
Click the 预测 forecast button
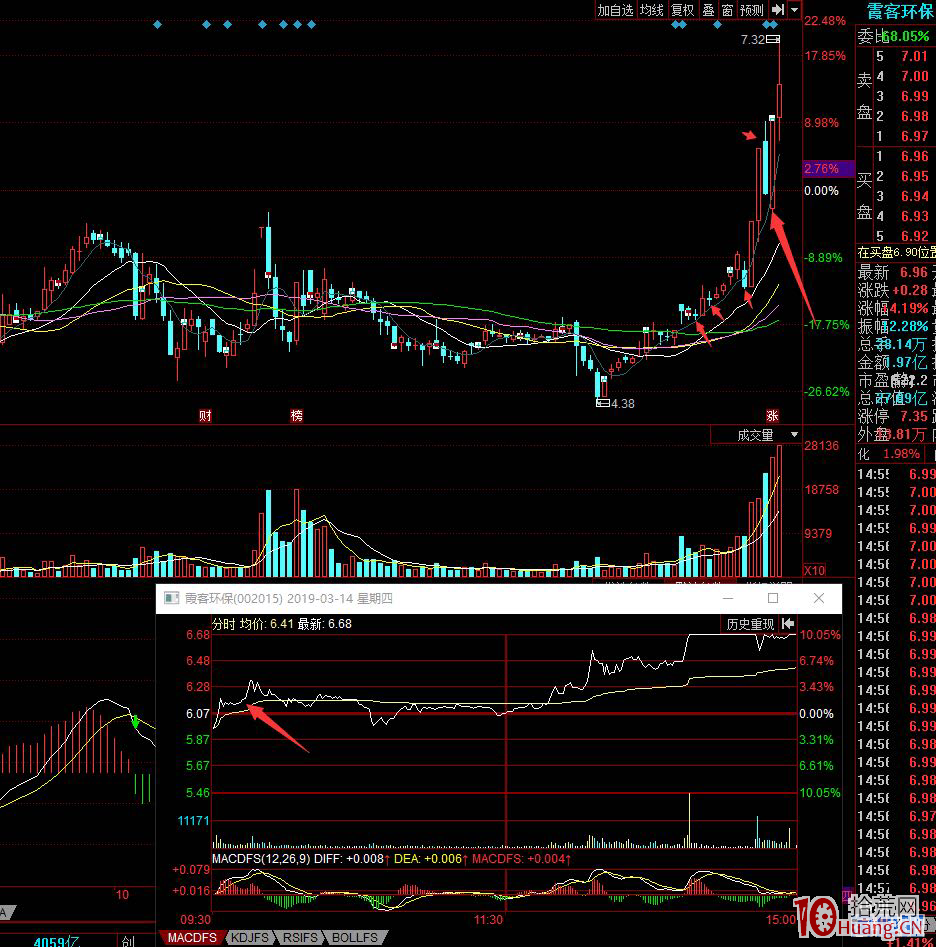coord(752,10)
